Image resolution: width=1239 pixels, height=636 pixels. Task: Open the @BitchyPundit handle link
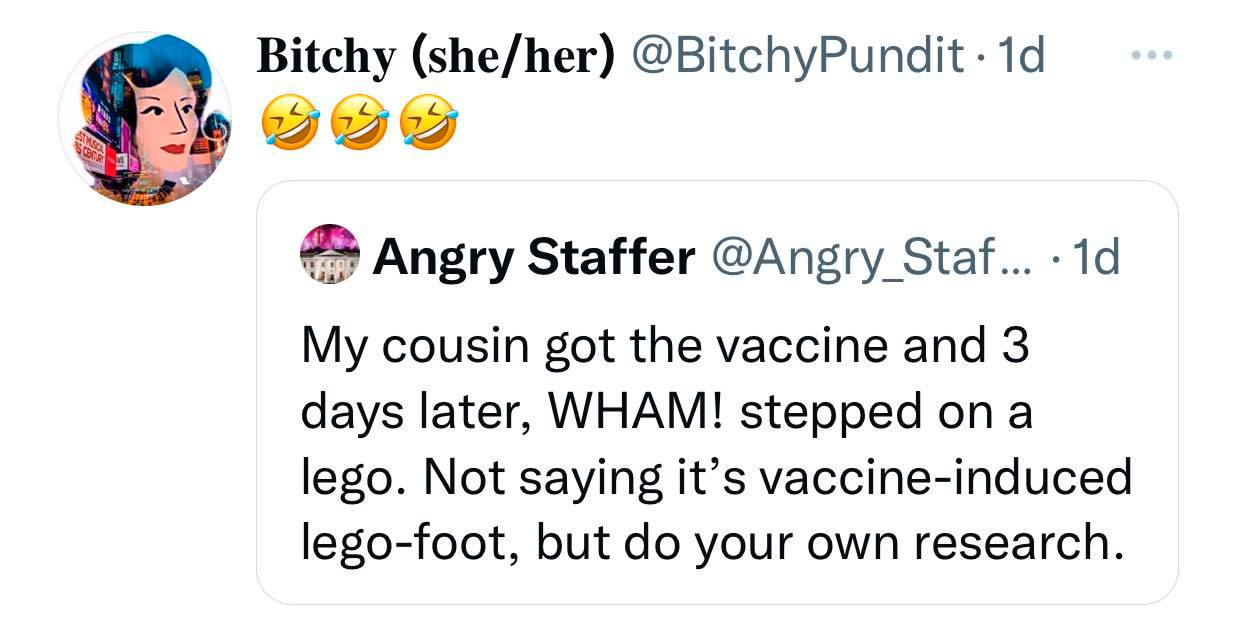click(x=795, y=58)
